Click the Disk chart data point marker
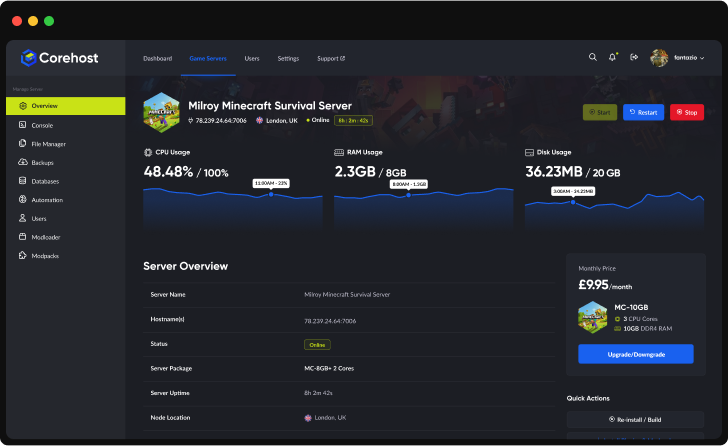The width and height of the screenshot is (728, 446). click(x=573, y=202)
